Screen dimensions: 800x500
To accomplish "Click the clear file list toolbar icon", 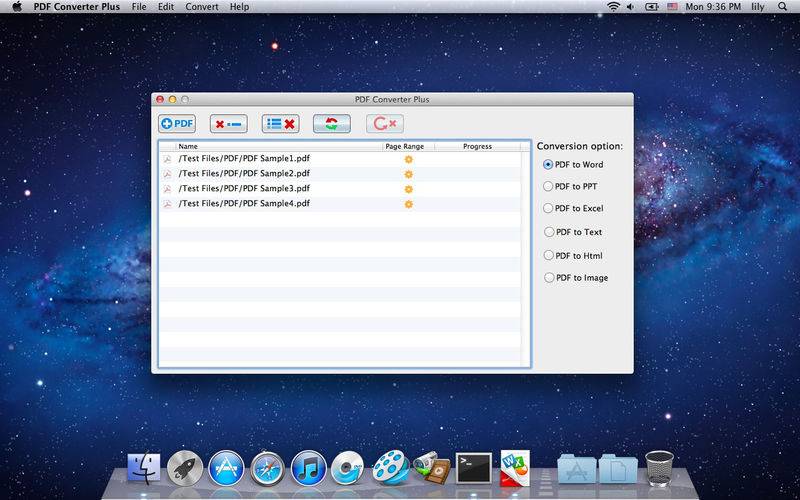I will pos(281,123).
